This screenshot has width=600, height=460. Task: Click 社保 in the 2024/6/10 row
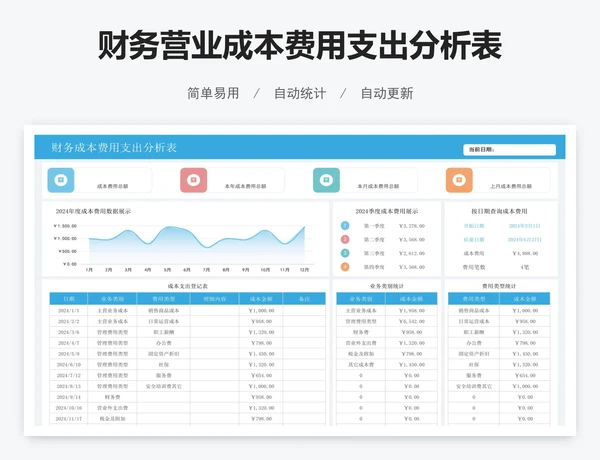[164, 364]
